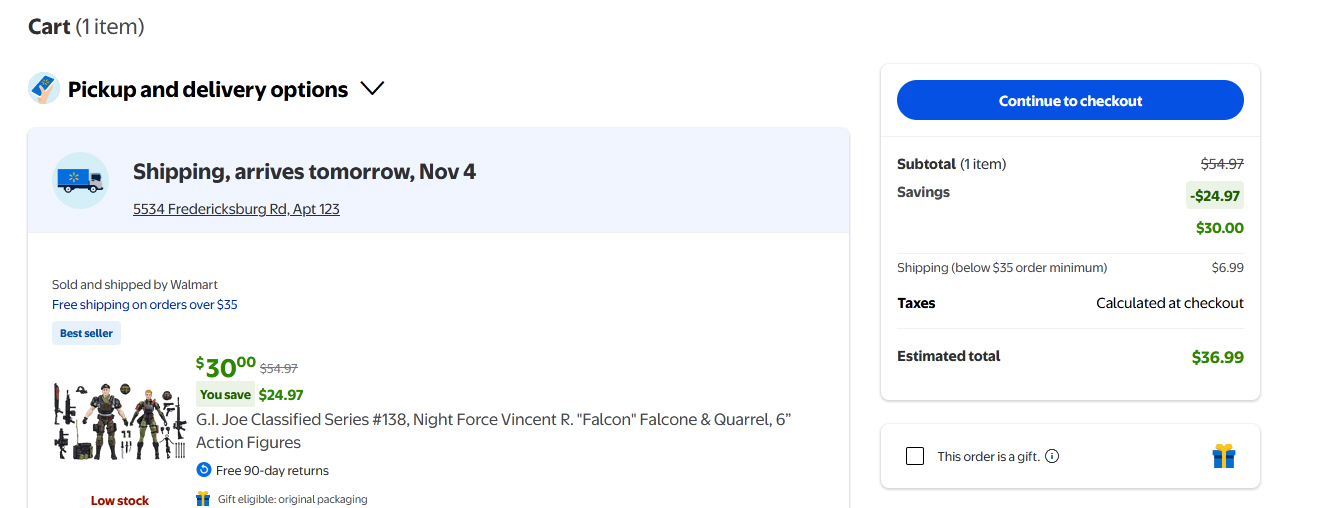Click the Shipping arrives tomorrow heading
Screen dimensions: 1321x508
[x=304, y=172]
